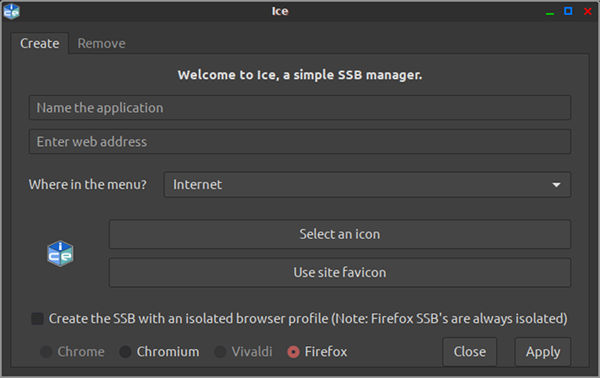Select the Chromium radio button
The width and height of the screenshot is (600, 378).
(125, 352)
